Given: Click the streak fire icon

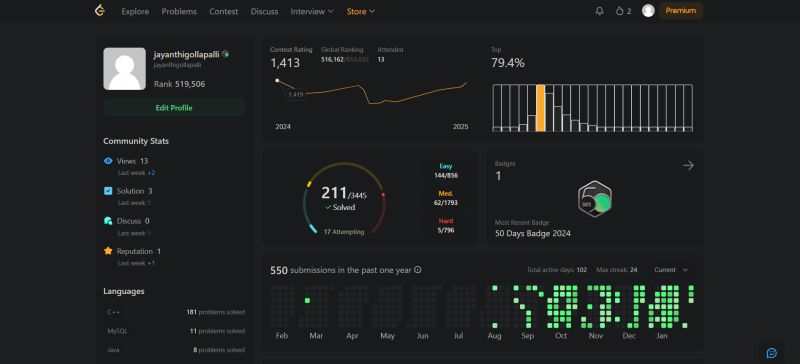Looking at the screenshot, I should [619, 11].
